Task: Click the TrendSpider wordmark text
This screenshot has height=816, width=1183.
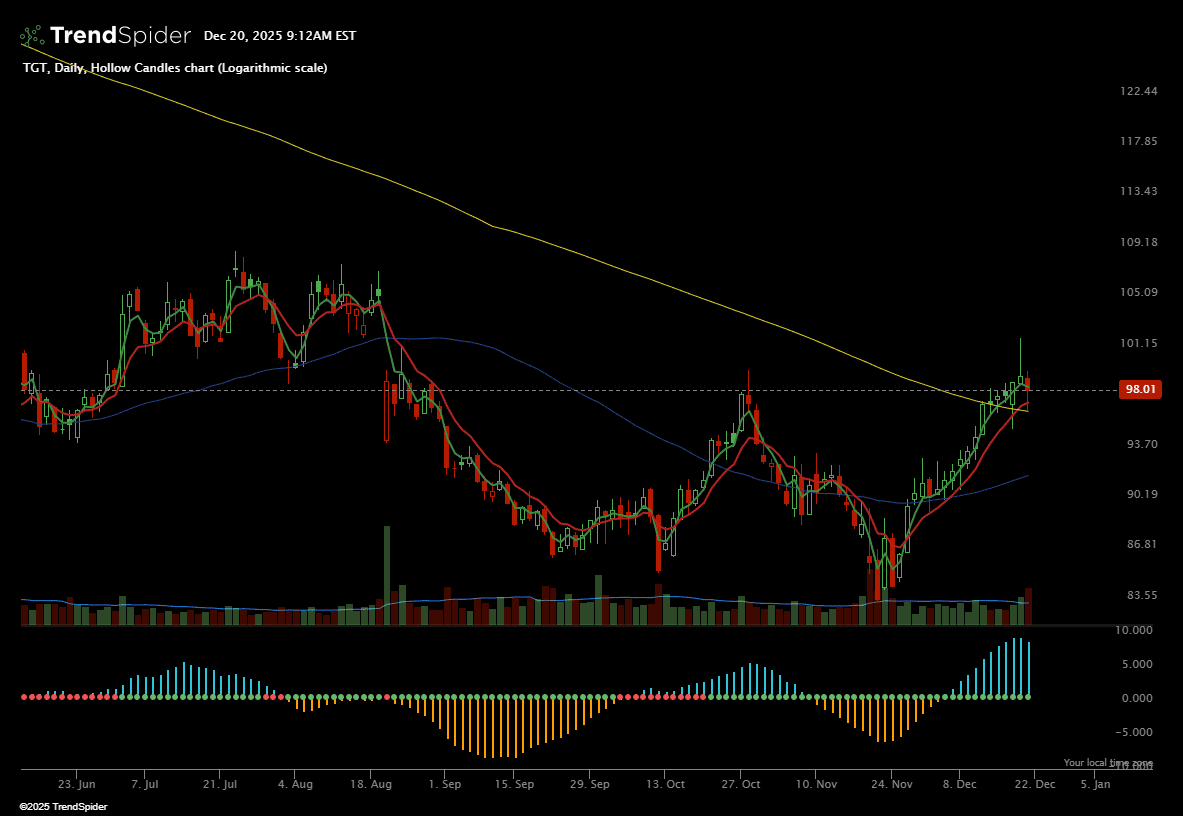Action: point(120,36)
